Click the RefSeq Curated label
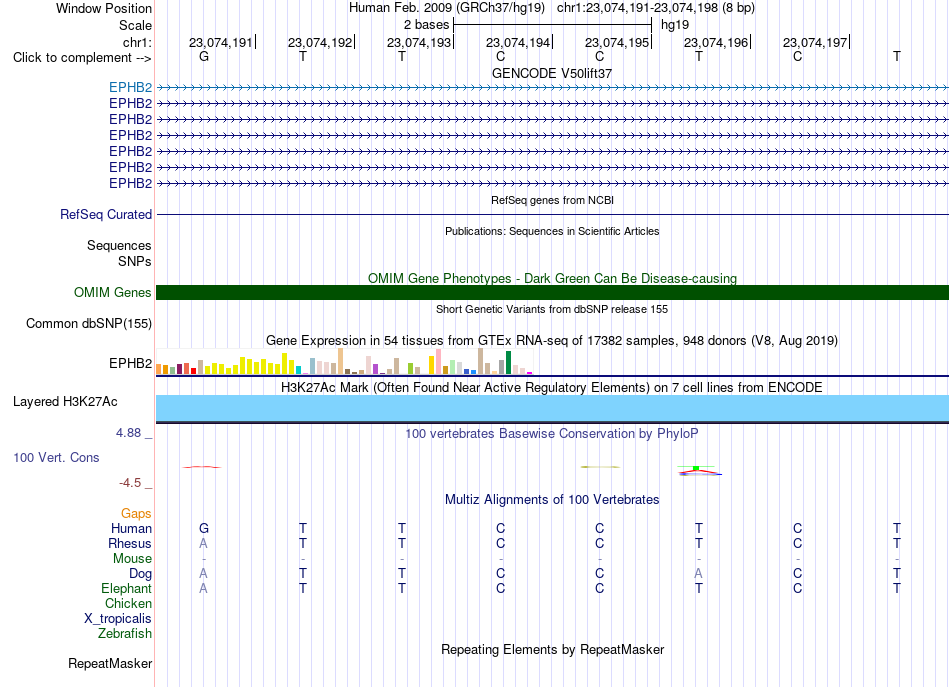The width and height of the screenshot is (950, 687). [x=106, y=214]
